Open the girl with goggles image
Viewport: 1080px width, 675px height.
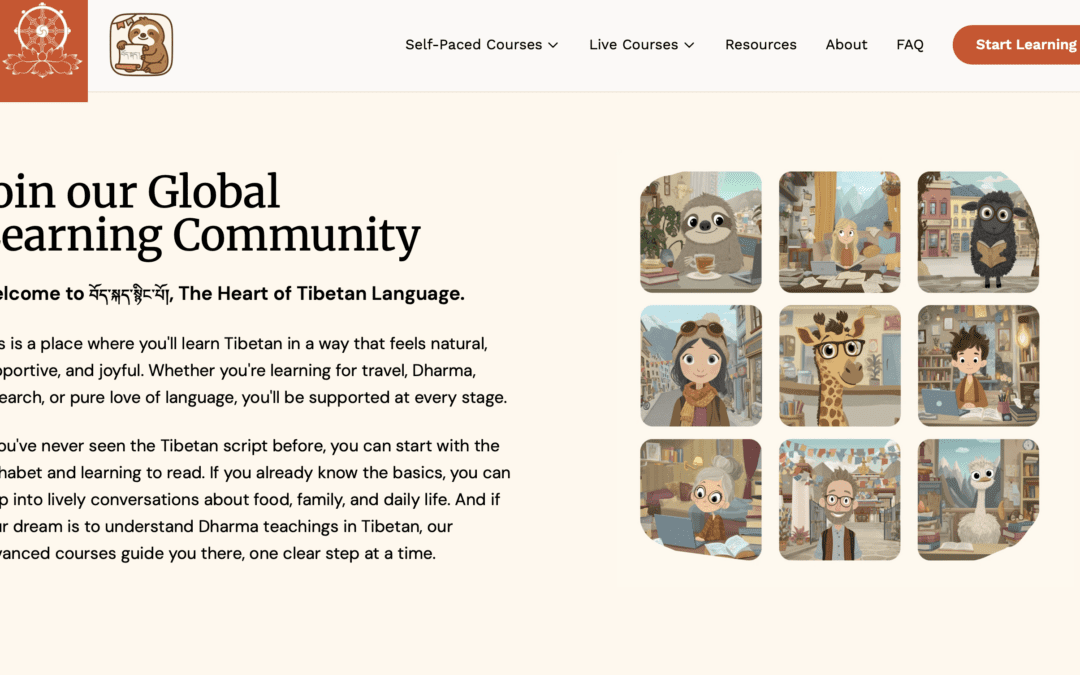point(700,365)
